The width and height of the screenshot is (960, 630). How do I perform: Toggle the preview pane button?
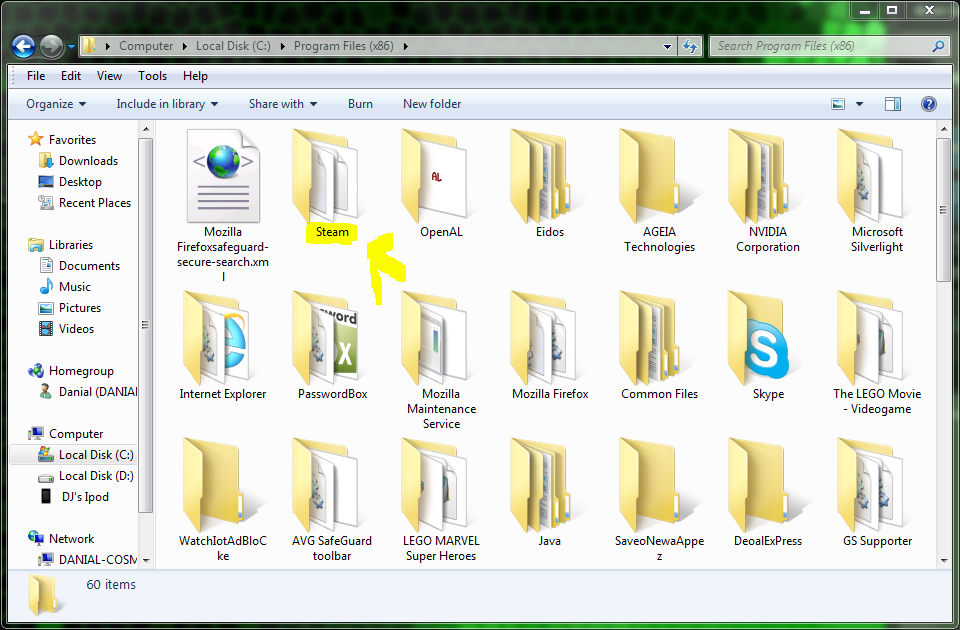click(893, 104)
